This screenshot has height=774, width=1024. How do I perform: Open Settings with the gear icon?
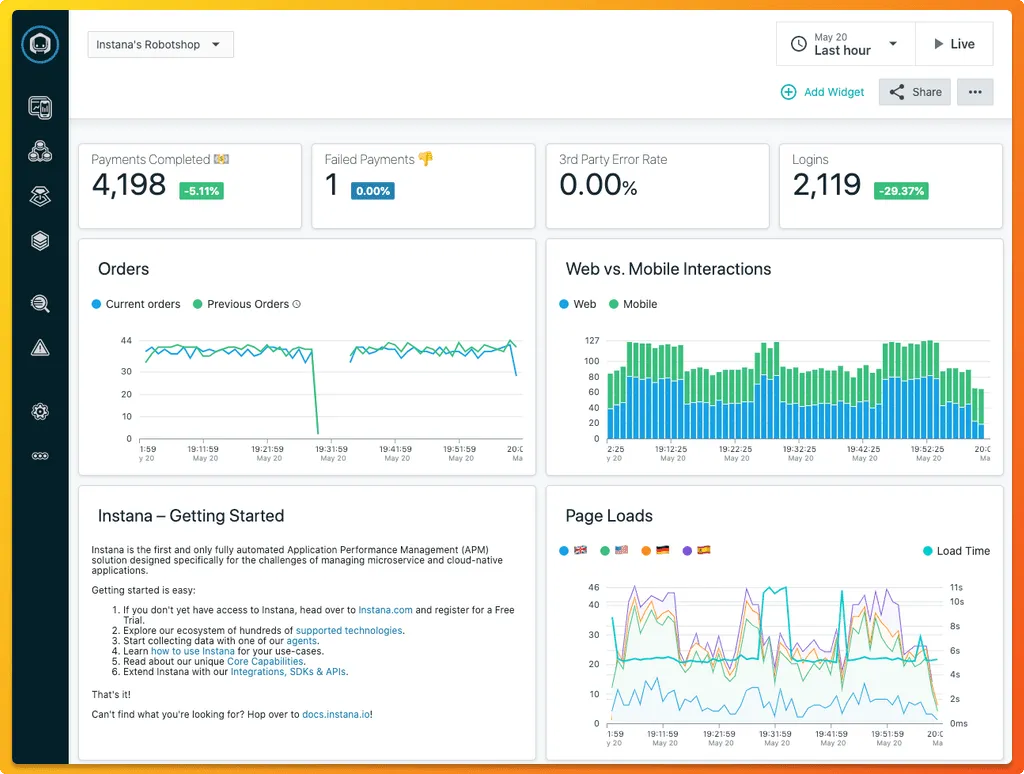click(x=40, y=411)
